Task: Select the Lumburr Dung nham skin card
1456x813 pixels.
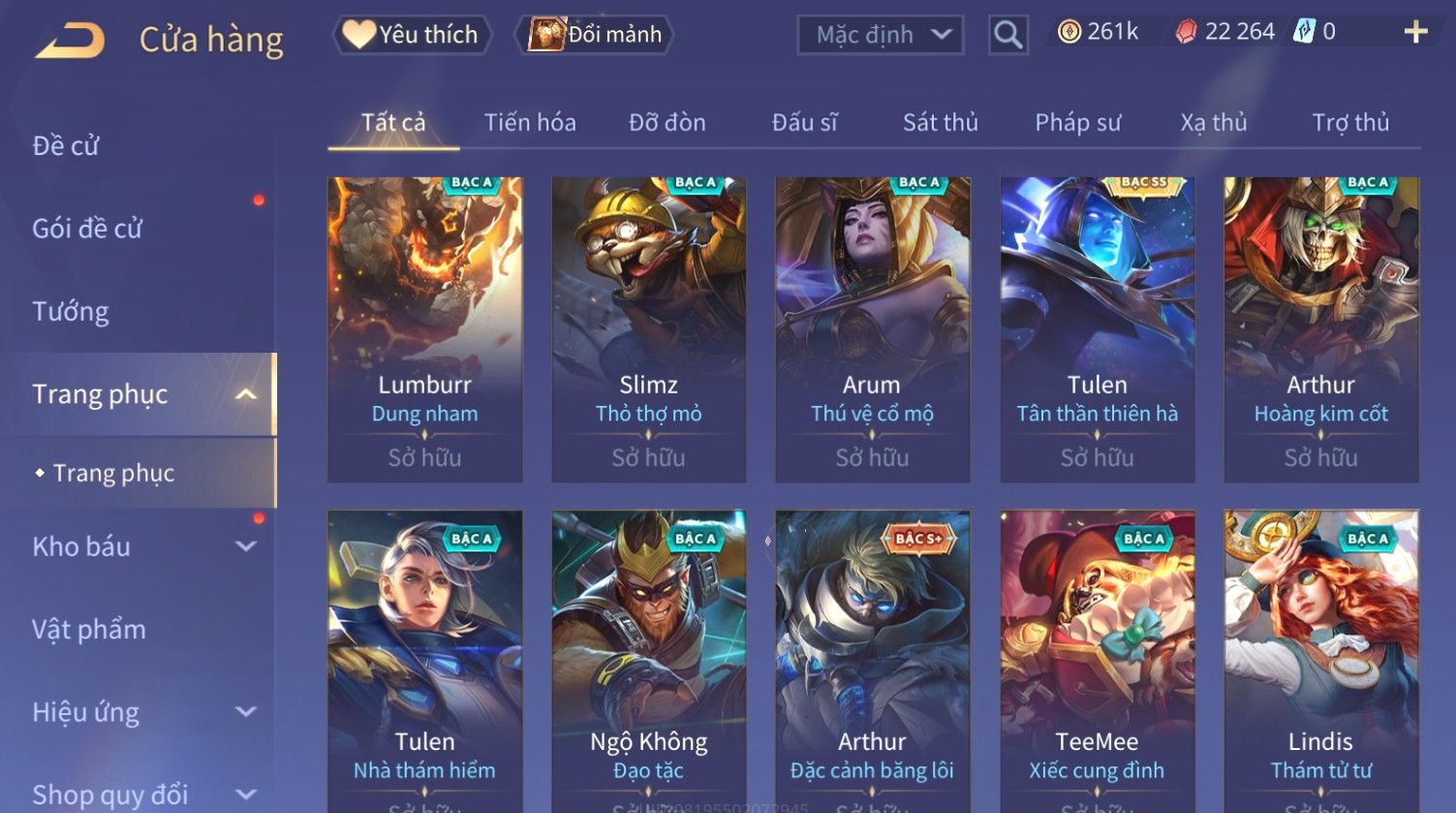Action: (x=424, y=329)
